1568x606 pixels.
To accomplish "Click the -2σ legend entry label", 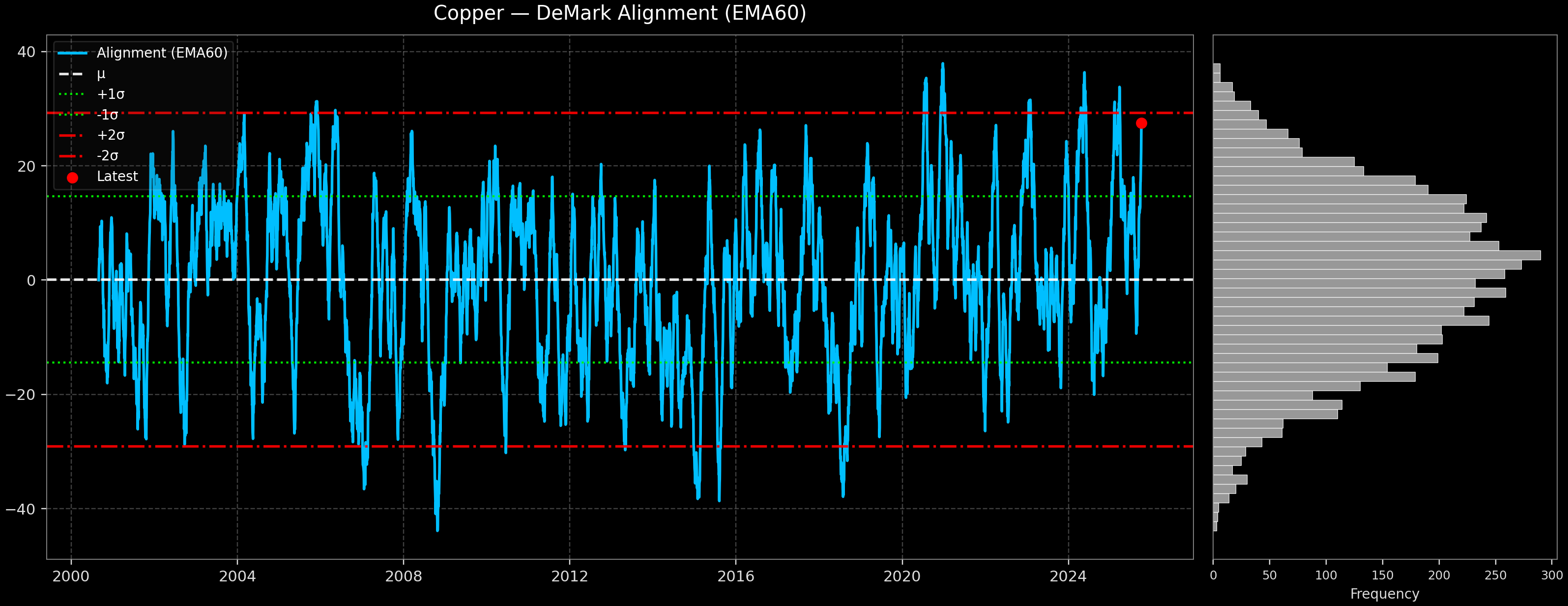I will (x=108, y=156).
